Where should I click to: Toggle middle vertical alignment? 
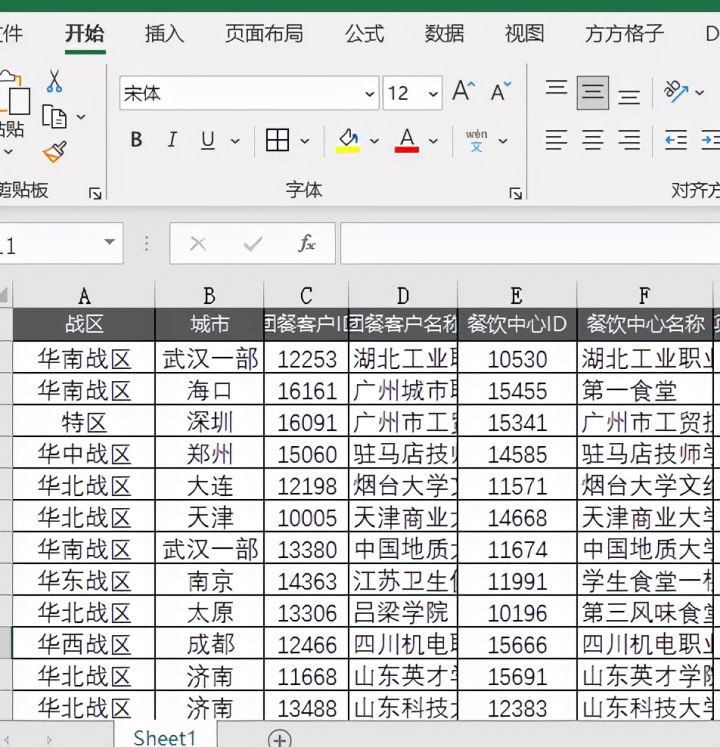click(592, 92)
